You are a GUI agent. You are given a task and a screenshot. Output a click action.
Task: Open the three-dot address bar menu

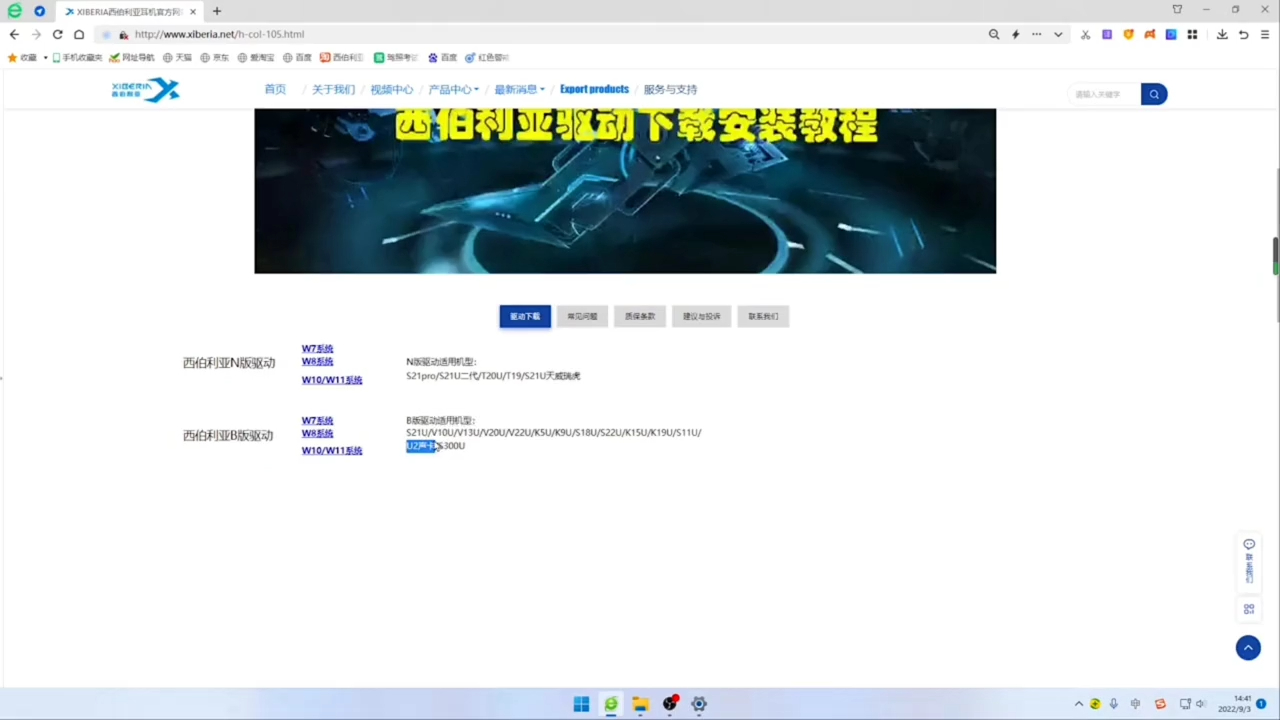pyautogui.click(x=1037, y=34)
